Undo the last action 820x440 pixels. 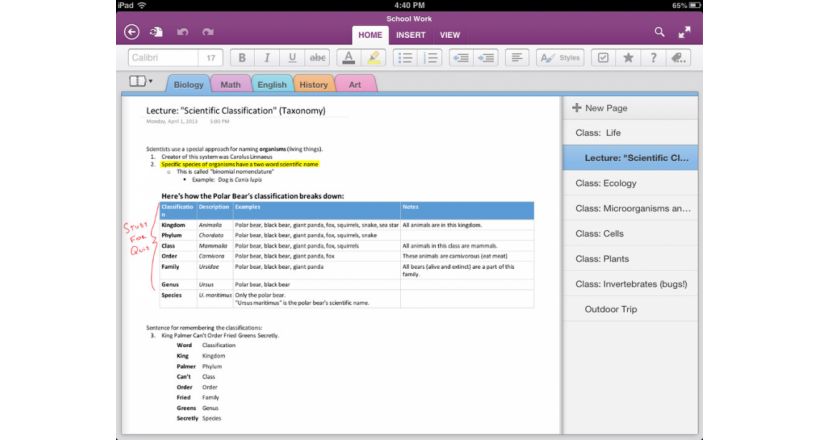tap(183, 32)
